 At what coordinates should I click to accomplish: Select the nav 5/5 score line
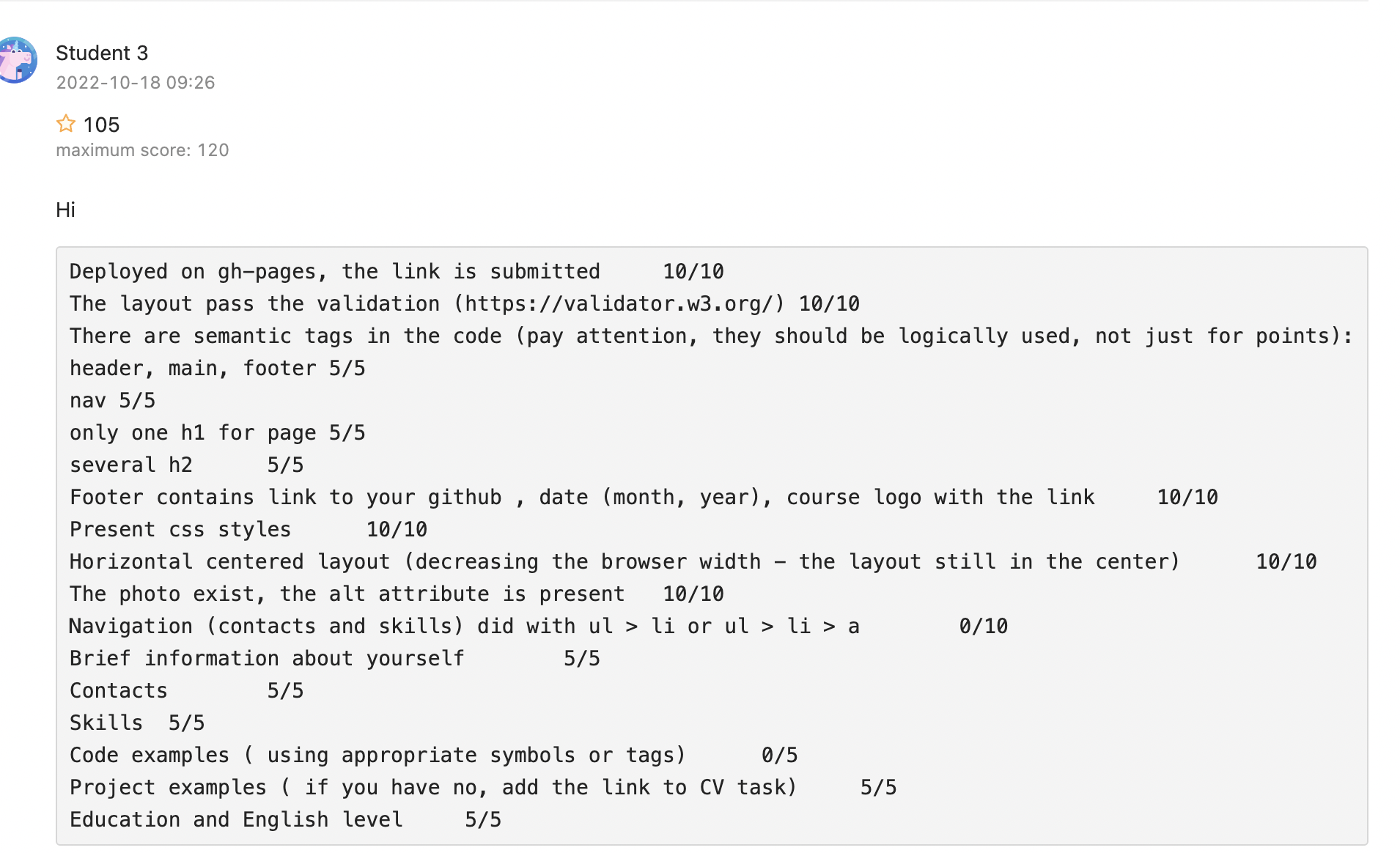click(x=111, y=399)
